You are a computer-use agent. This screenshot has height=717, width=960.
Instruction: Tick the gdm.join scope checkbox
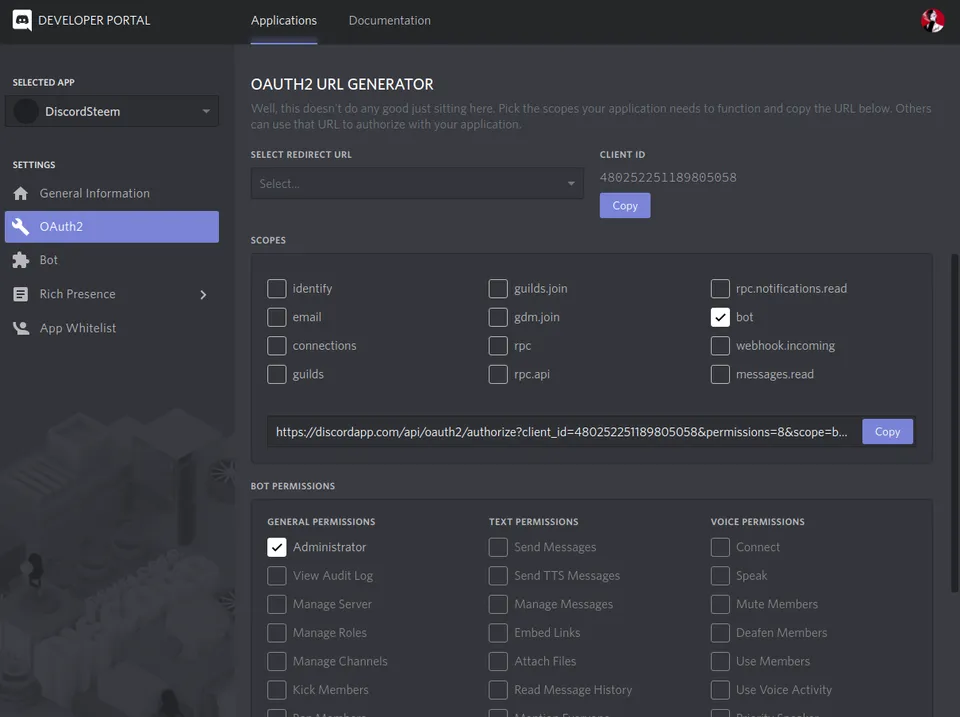498,317
